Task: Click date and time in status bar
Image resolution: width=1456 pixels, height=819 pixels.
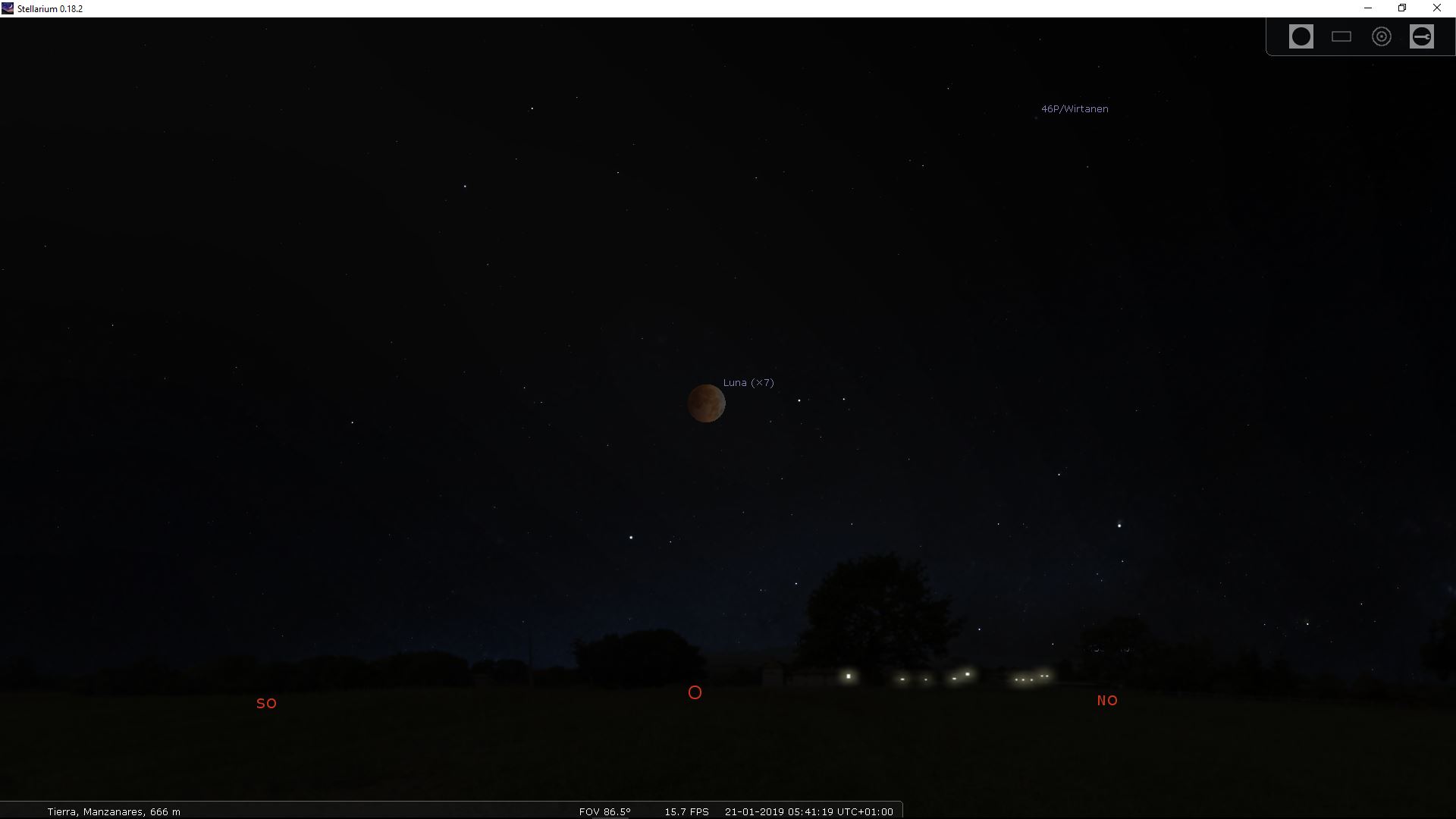Action: pos(808,811)
